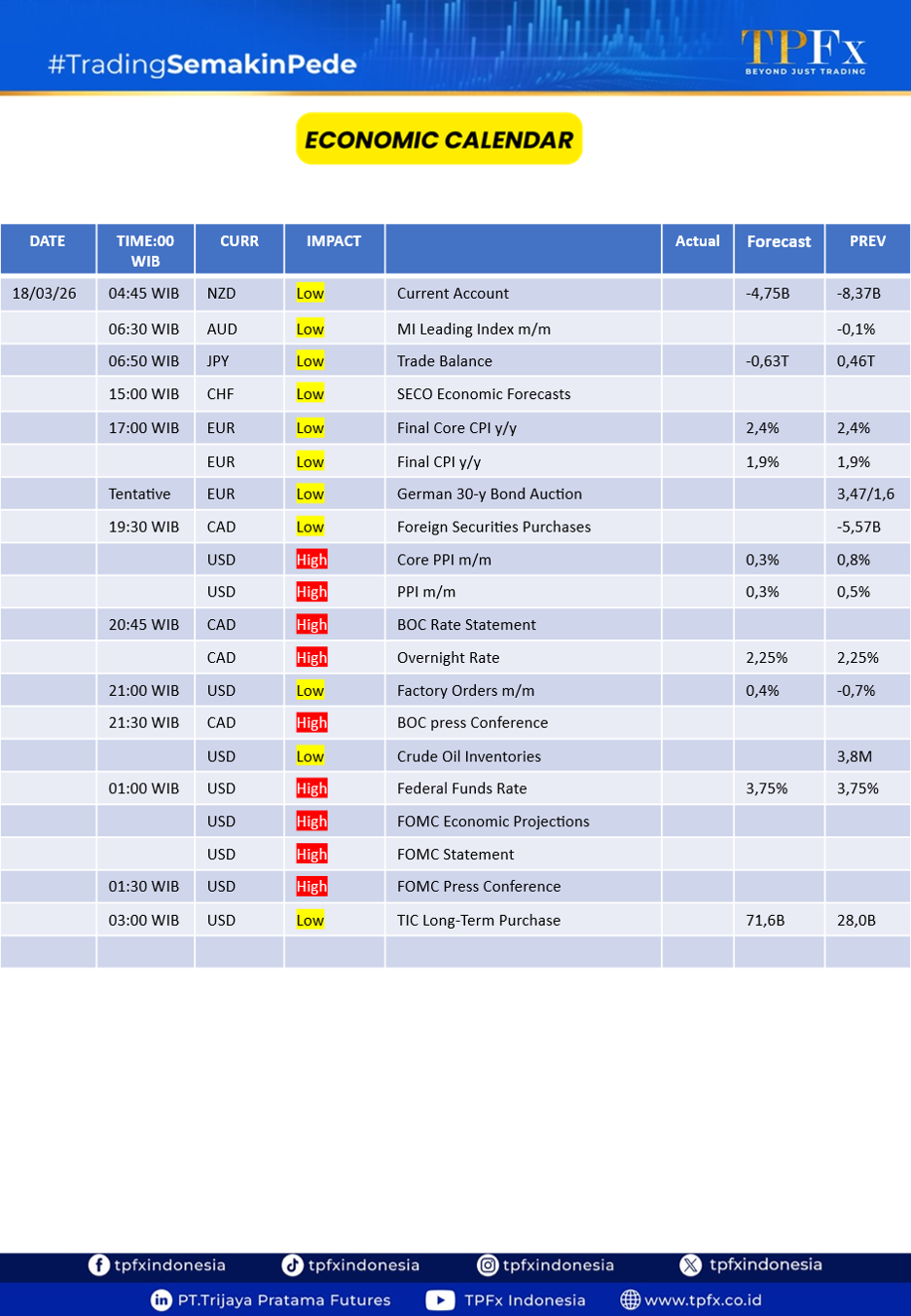Select the IMPACT column header
The width and height of the screenshot is (911, 1316).
pos(334,241)
